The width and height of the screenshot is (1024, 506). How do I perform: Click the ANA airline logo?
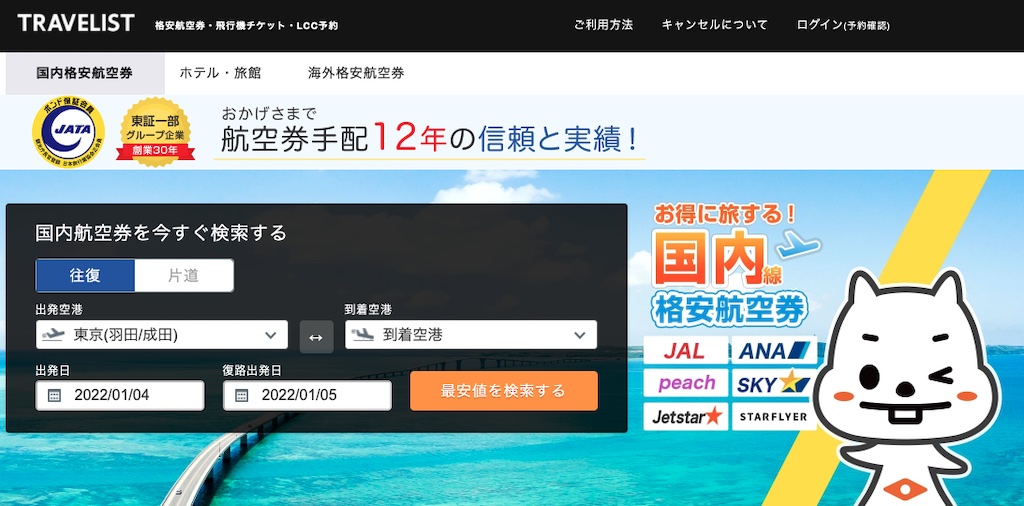pyautogui.click(x=774, y=351)
